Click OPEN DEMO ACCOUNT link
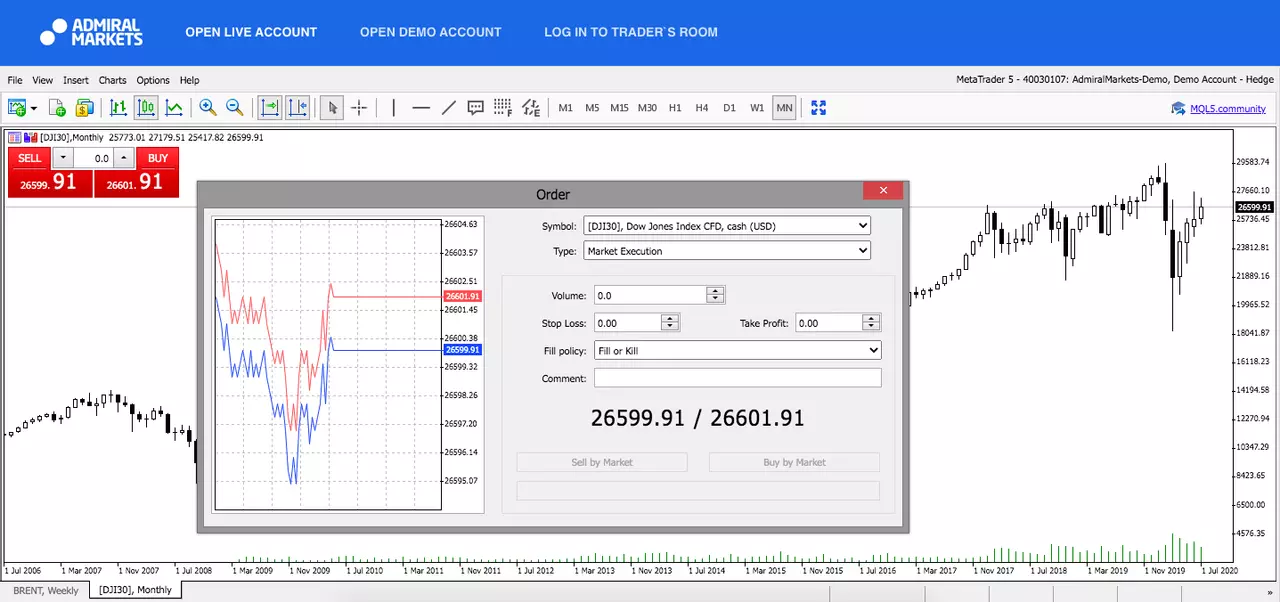Image resolution: width=1280 pixels, height=602 pixels. (x=431, y=32)
